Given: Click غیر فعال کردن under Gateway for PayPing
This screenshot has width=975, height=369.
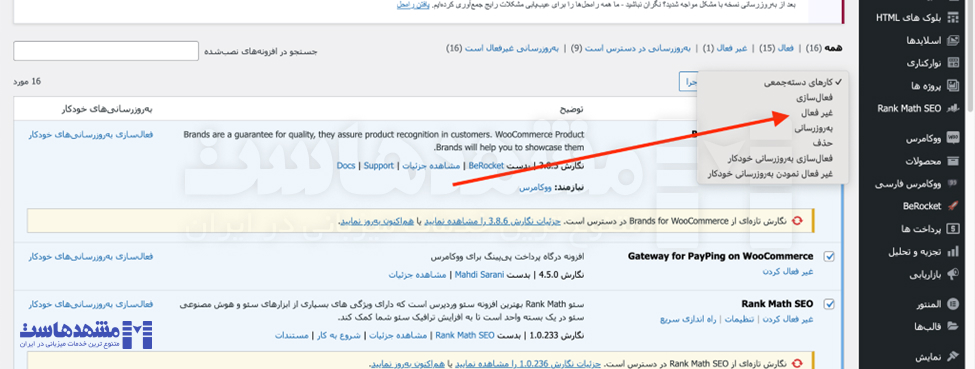Looking at the screenshot, I should point(788,271).
